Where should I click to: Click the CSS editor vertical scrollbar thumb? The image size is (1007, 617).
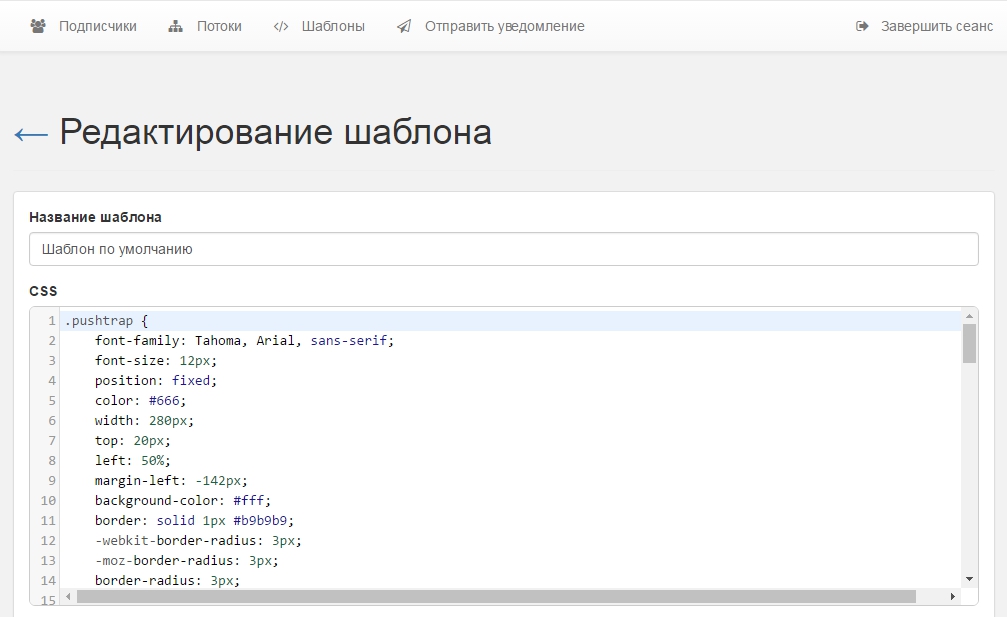(x=969, y=343)
